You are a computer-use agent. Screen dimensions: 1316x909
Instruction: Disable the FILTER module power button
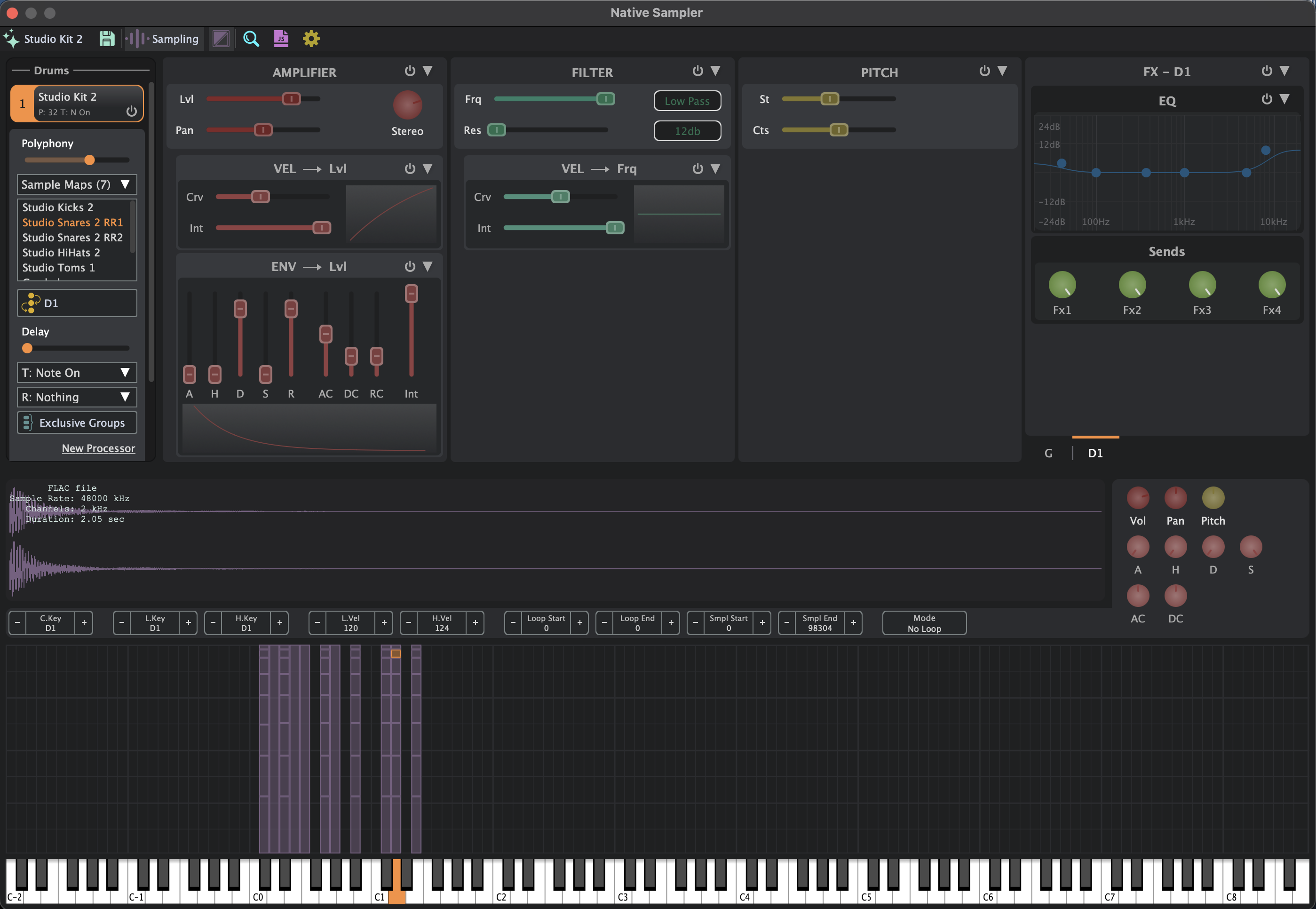[698, 71]
